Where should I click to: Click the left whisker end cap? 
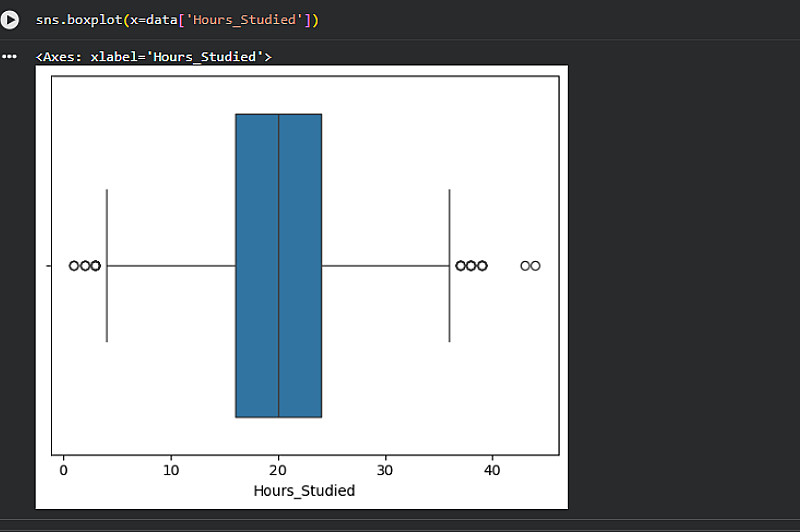(x=107, y=265)
